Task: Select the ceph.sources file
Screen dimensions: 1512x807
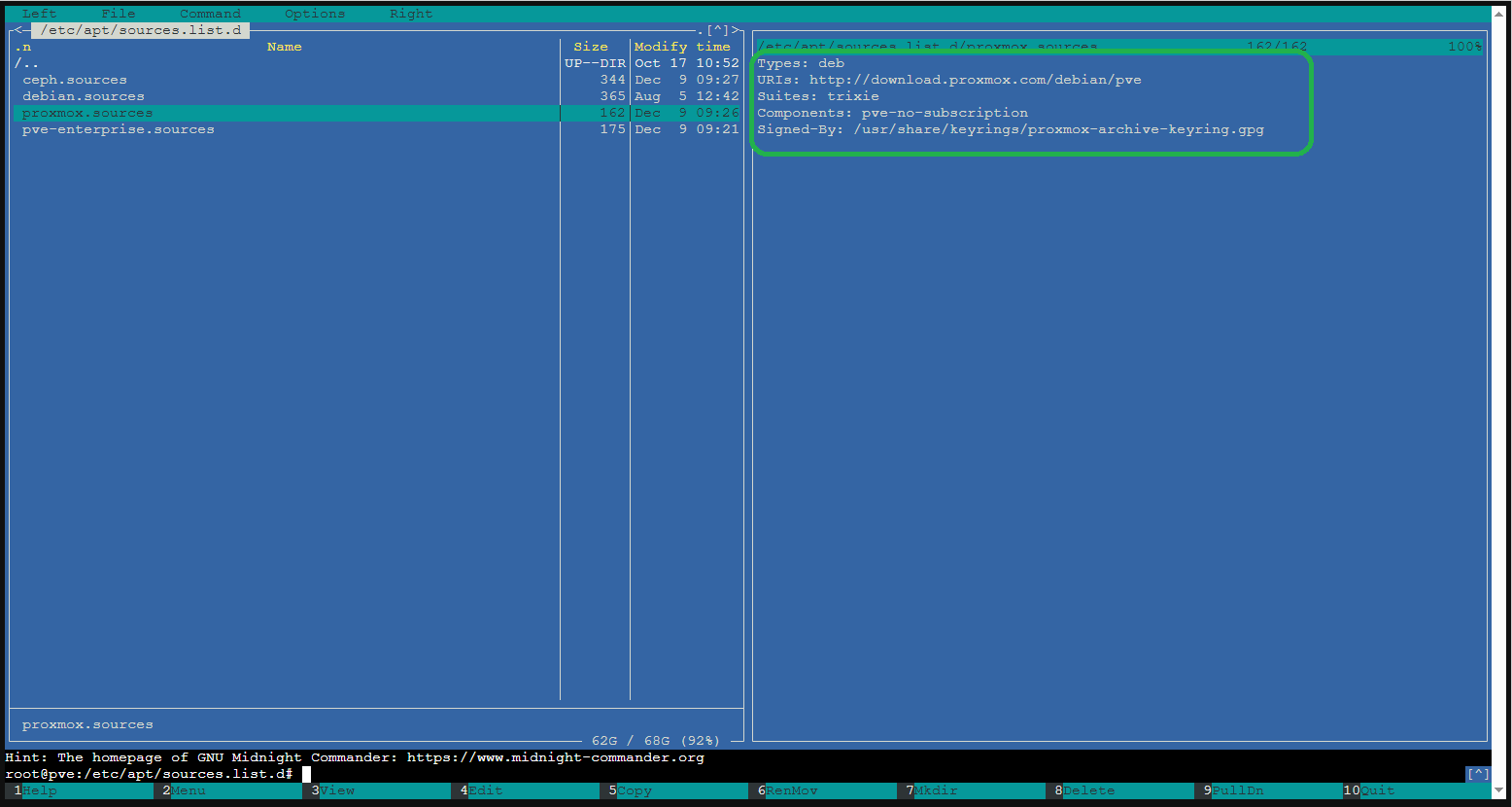Action: (75, 80)
